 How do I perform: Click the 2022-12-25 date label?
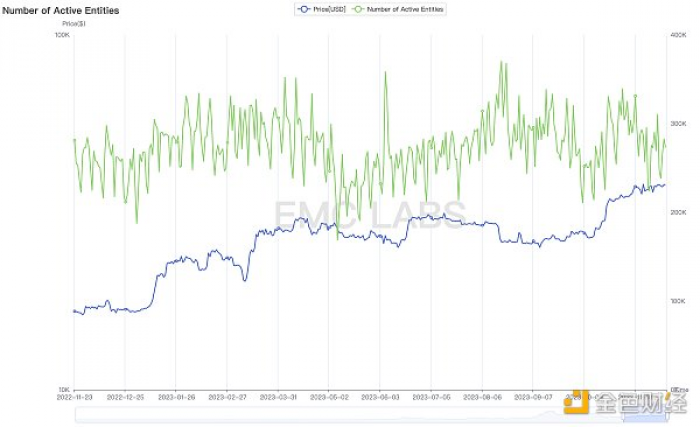click(125, 397)
